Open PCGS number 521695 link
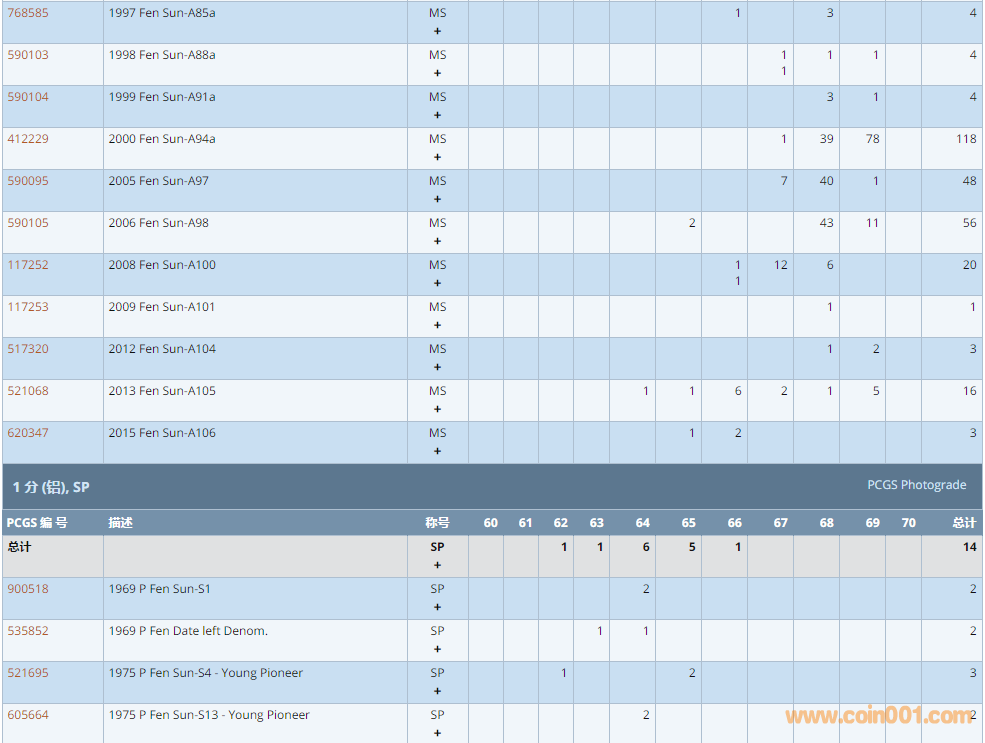 (27, 673)
